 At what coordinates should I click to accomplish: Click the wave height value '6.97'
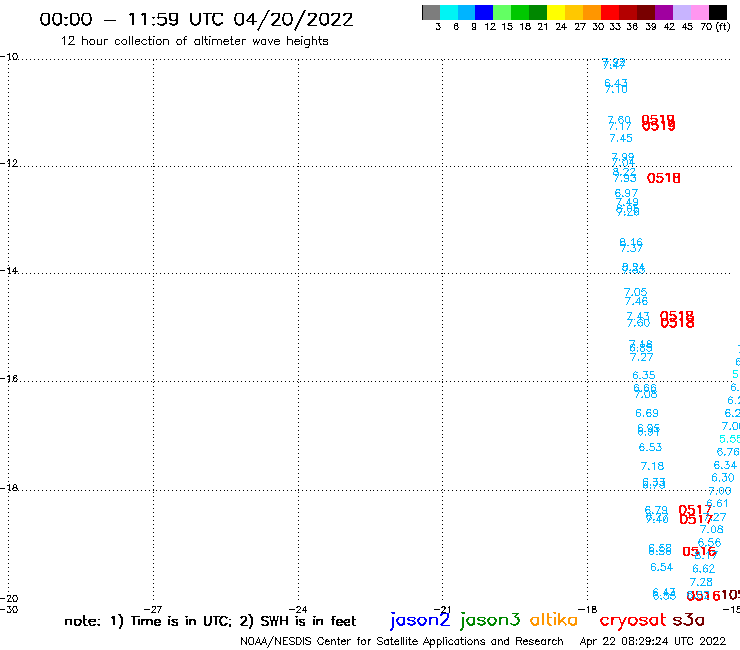626,193
